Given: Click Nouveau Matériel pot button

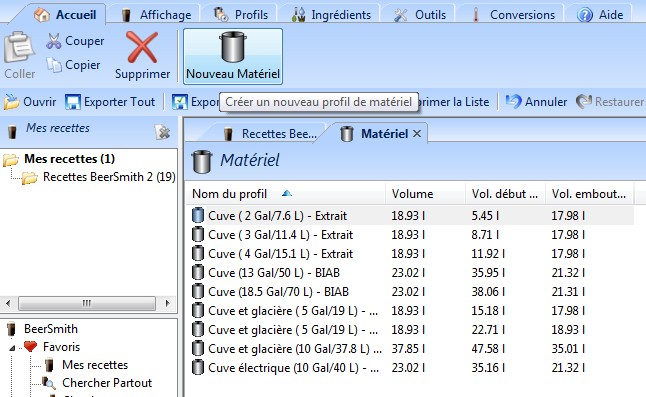Looking at the screenshot, I should pyautogui.click(x=233, y=56).
